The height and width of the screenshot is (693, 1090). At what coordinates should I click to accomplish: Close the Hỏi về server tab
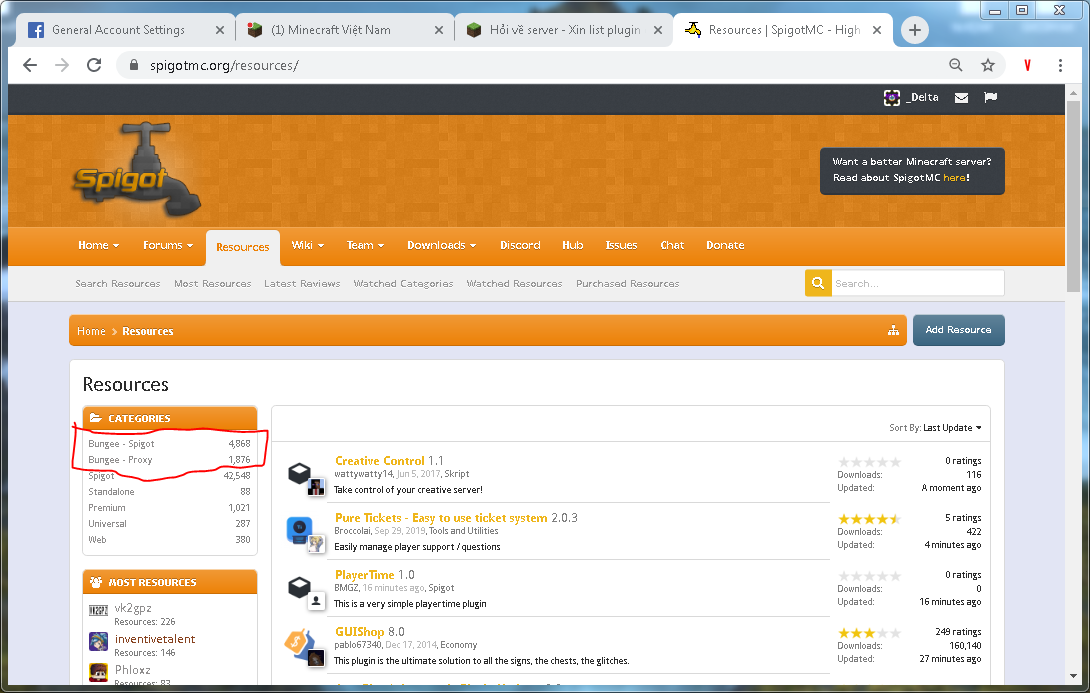(658, 30)
